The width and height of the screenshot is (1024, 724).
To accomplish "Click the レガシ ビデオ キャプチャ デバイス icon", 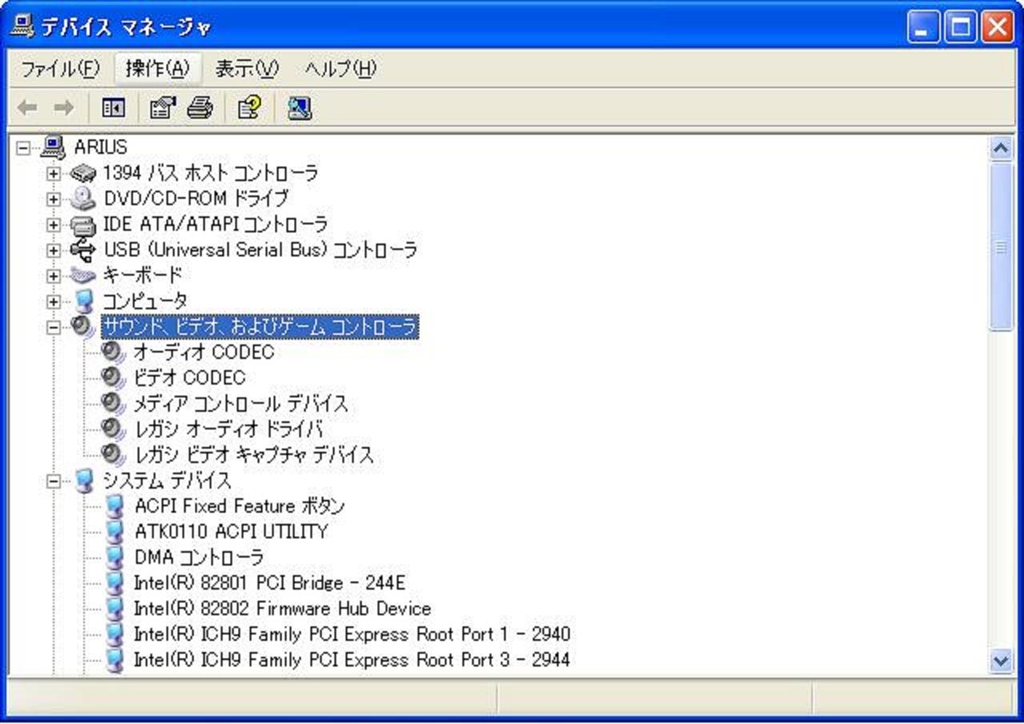I will click(114, 454).
